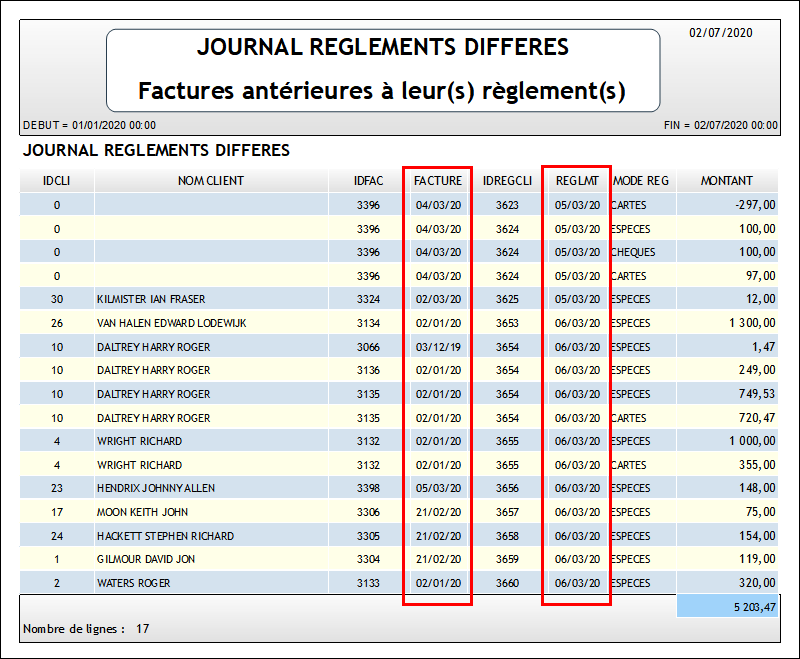Click the report title JOURNAL REGLEMENTS DIFFERES box
The image size is (800, 659).
click(x=383, y=69)
